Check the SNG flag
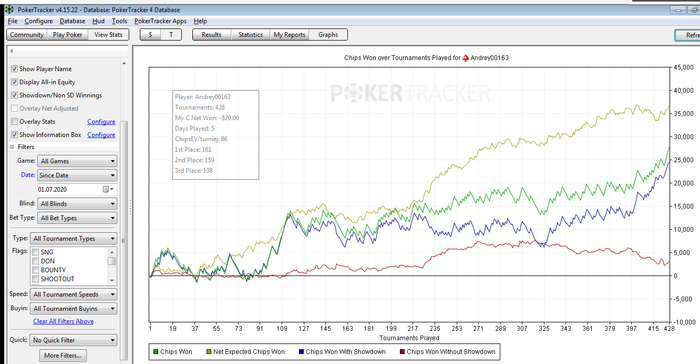The image size is (700, 364). point(36,252)
